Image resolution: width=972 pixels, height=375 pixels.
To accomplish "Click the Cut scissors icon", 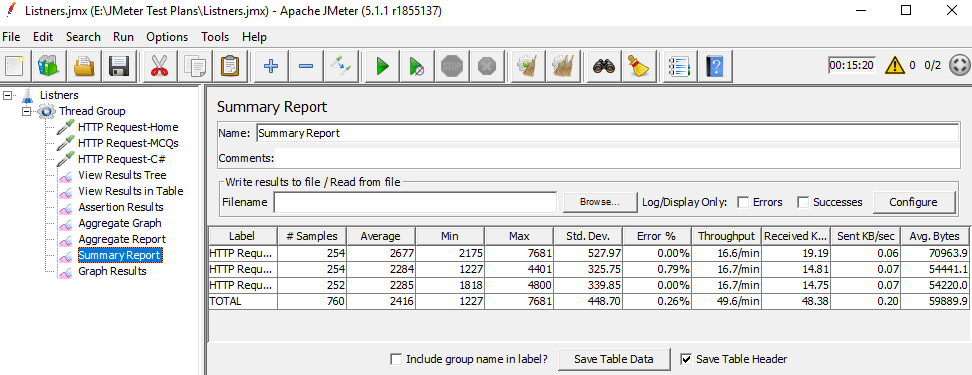I will click(159, 65).
